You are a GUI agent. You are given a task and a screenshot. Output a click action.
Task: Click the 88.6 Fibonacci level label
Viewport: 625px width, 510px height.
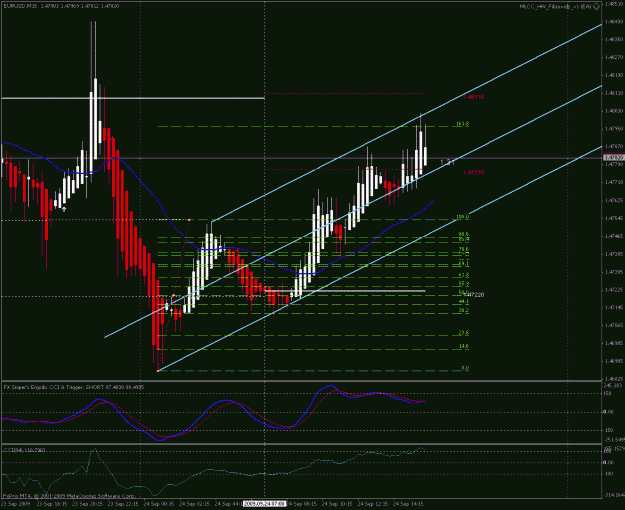pyautogui.click(x=464, y=234)
